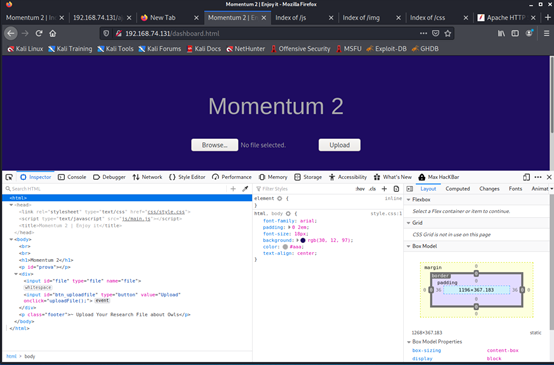The height and width of the screenshot is (365, 554).
Task: Toggle the .cls classes panel
Action: [372, 189]
